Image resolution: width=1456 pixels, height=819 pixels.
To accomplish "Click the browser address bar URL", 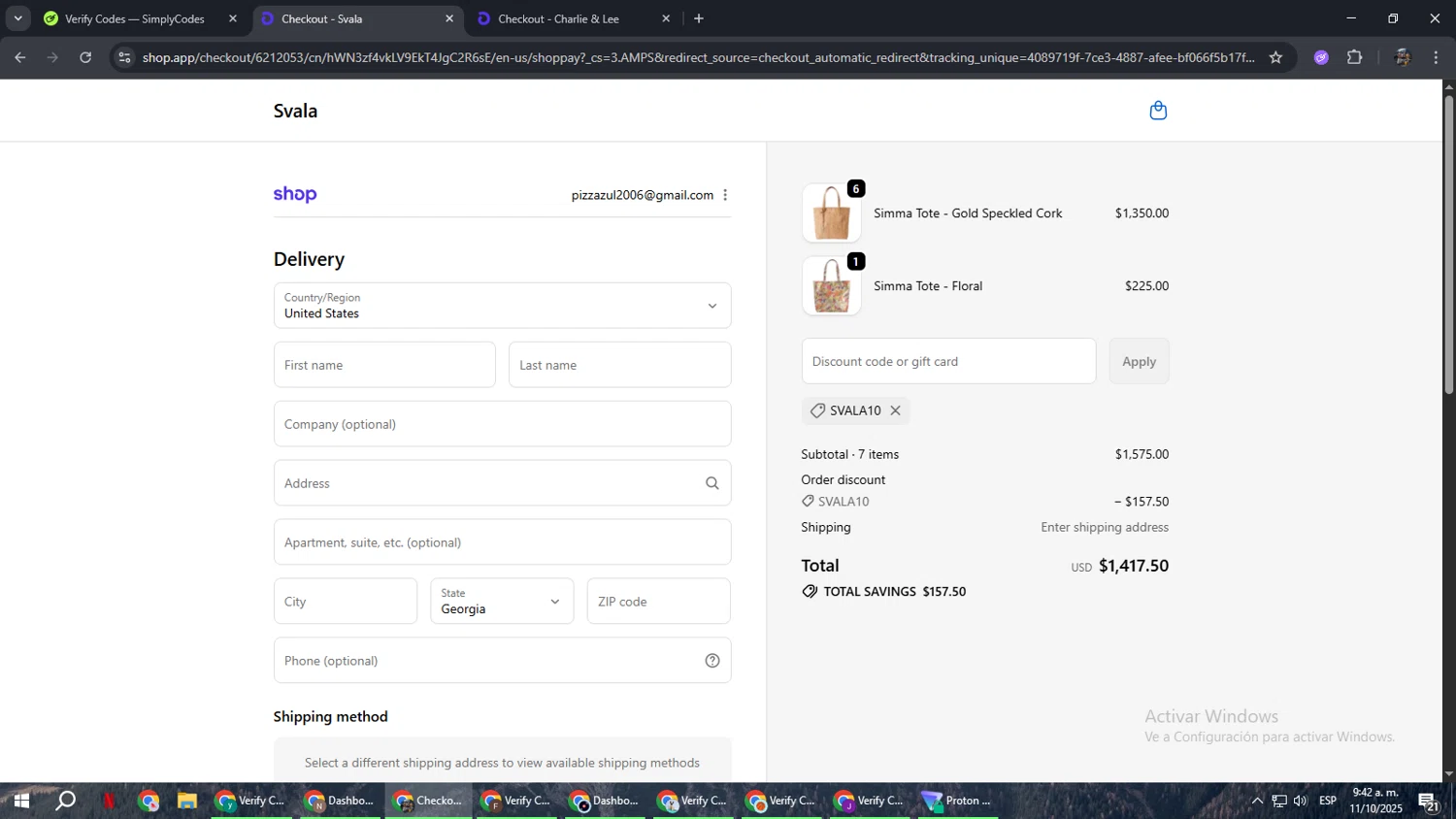I will [698, 57].
